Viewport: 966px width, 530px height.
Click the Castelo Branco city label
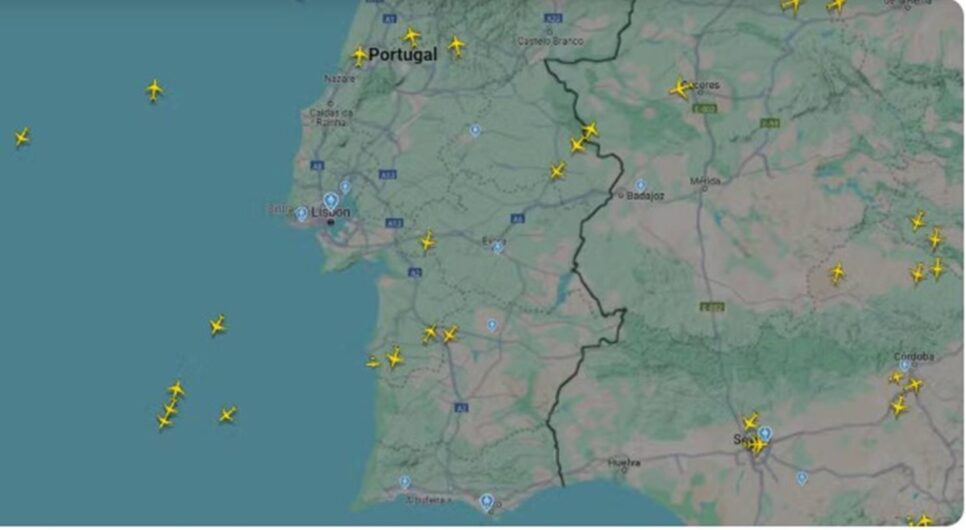point(550,41)
